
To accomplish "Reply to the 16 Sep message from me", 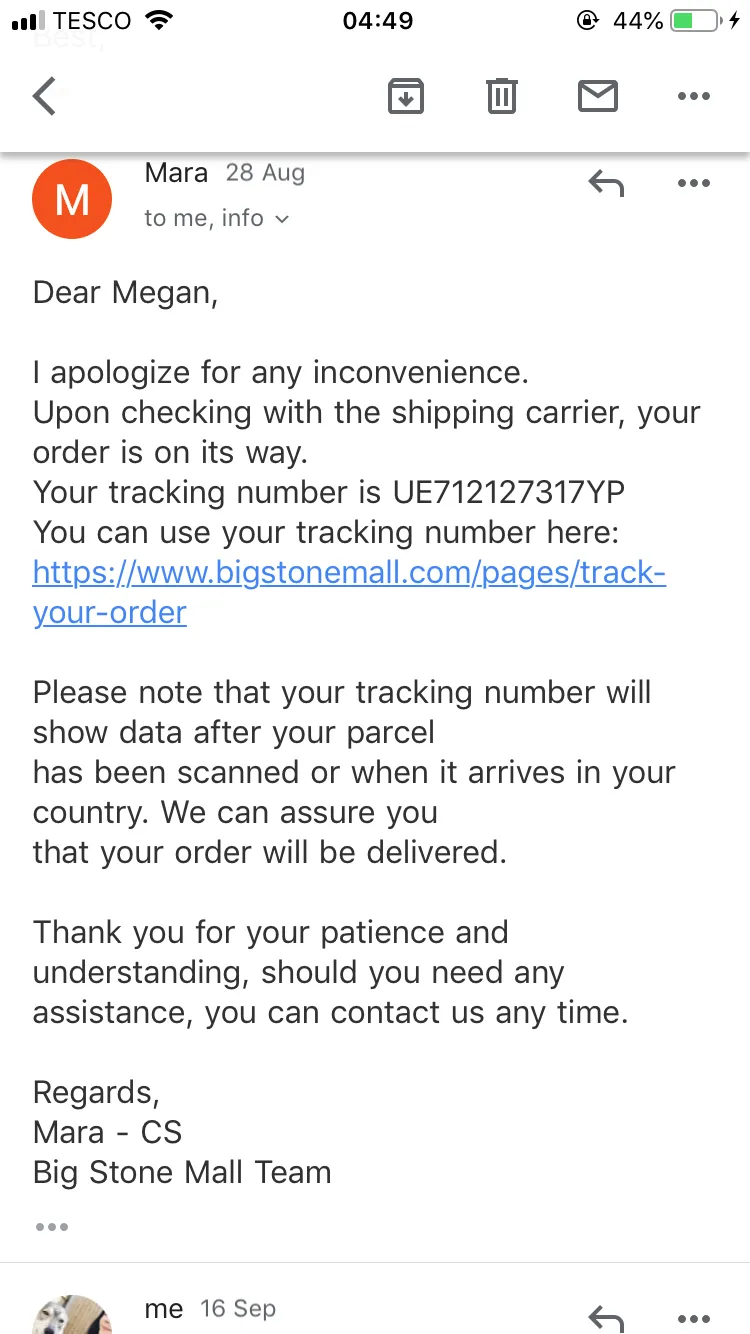I will pos(606,1320).
